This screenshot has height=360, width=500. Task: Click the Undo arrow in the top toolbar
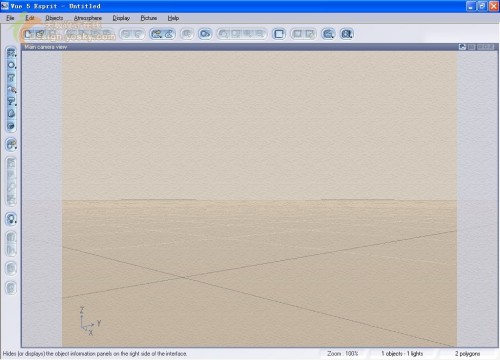[126, 34]
